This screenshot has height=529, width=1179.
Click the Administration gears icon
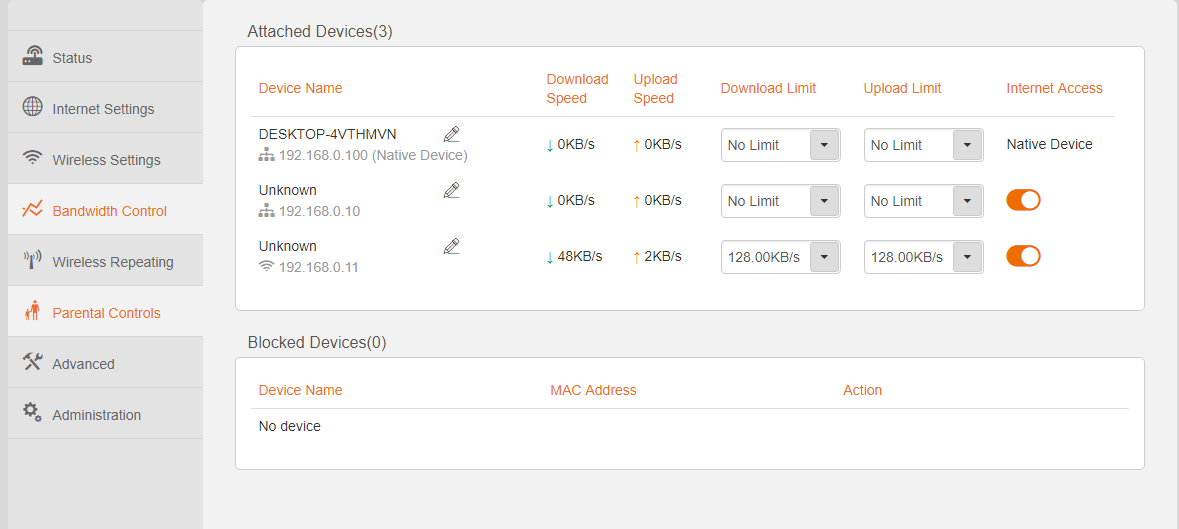33,413
